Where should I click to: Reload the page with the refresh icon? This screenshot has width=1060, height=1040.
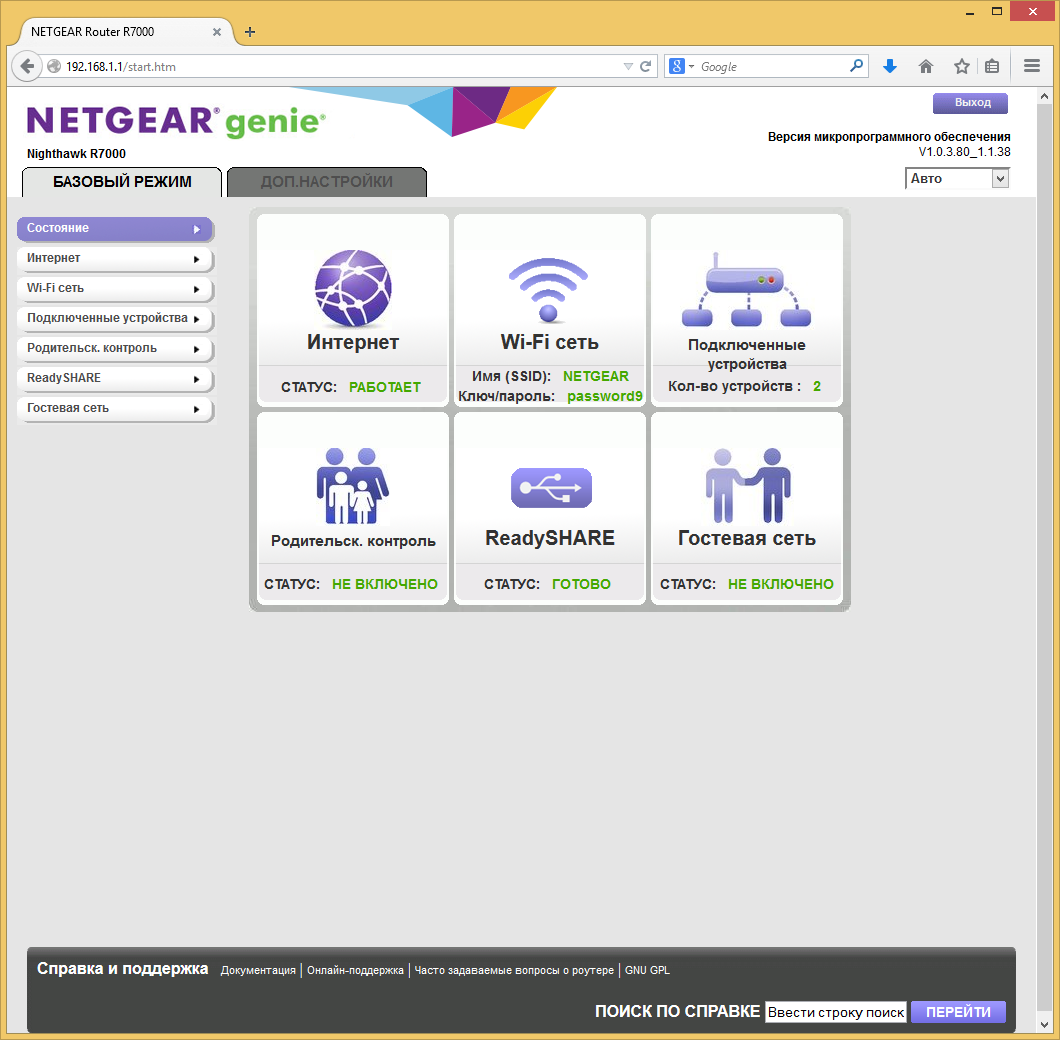tap(646, 66)
